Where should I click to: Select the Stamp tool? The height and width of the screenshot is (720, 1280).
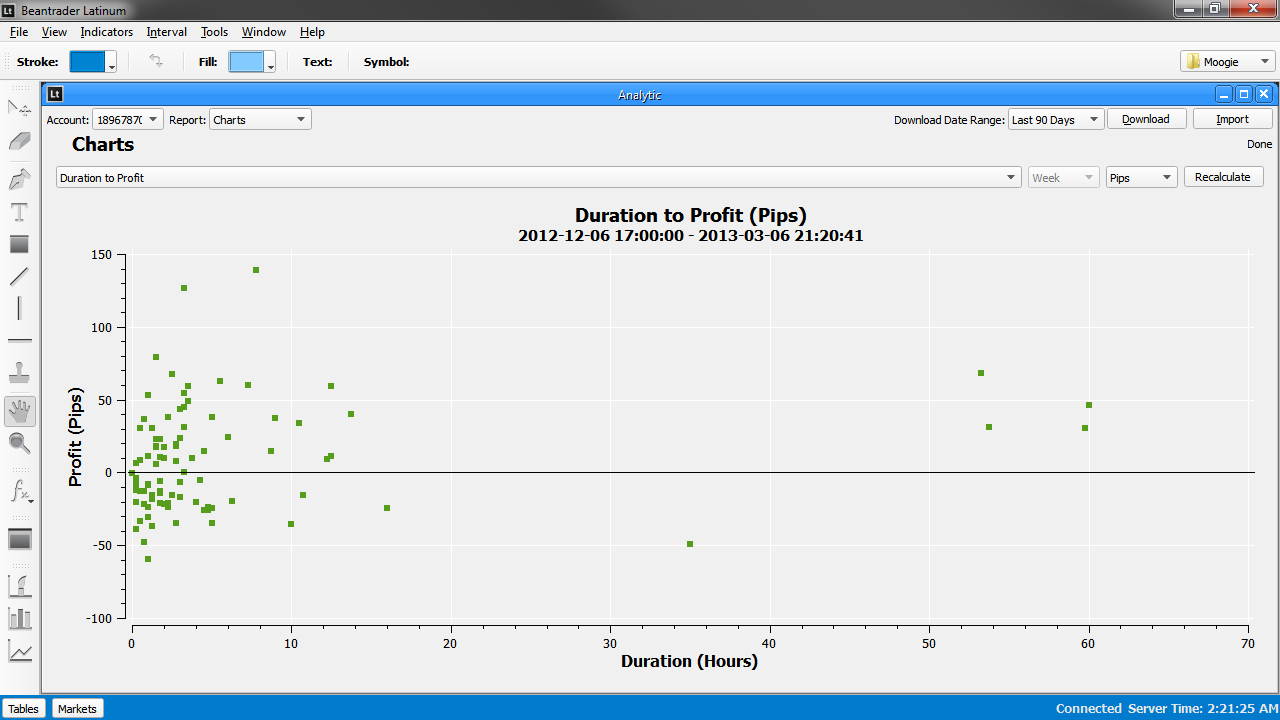20,373
